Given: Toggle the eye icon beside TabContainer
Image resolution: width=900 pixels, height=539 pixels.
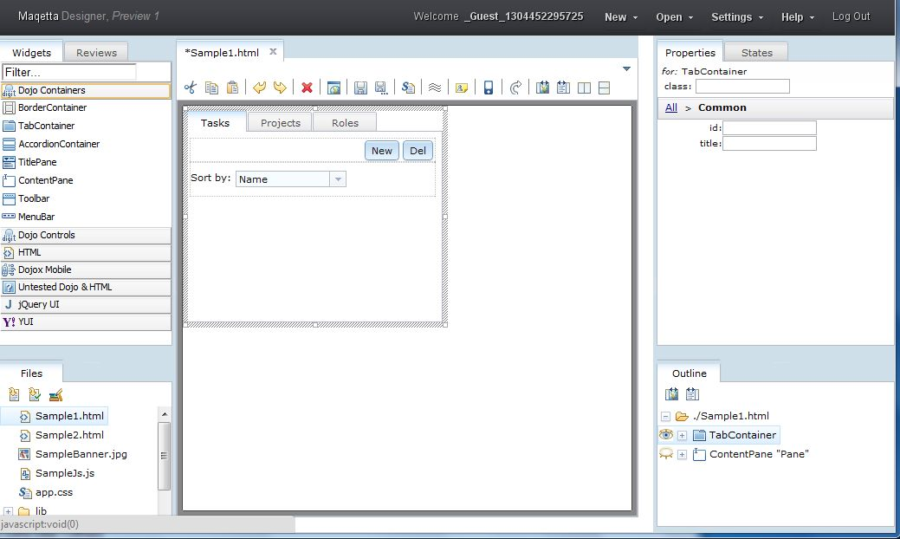Looking at the screenshot, I should [x=666, y=435].
